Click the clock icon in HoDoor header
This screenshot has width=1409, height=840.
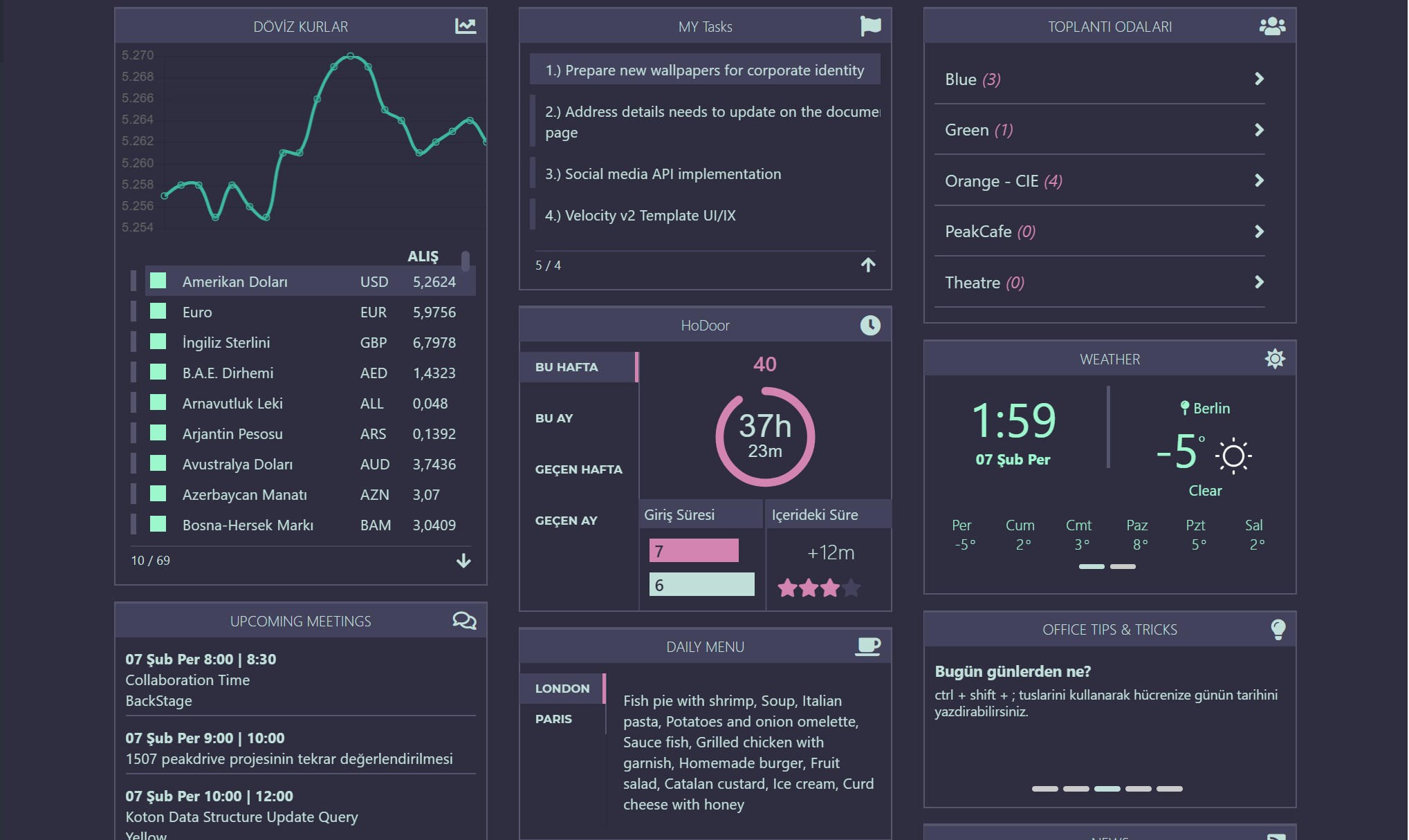tap(870, 325)
